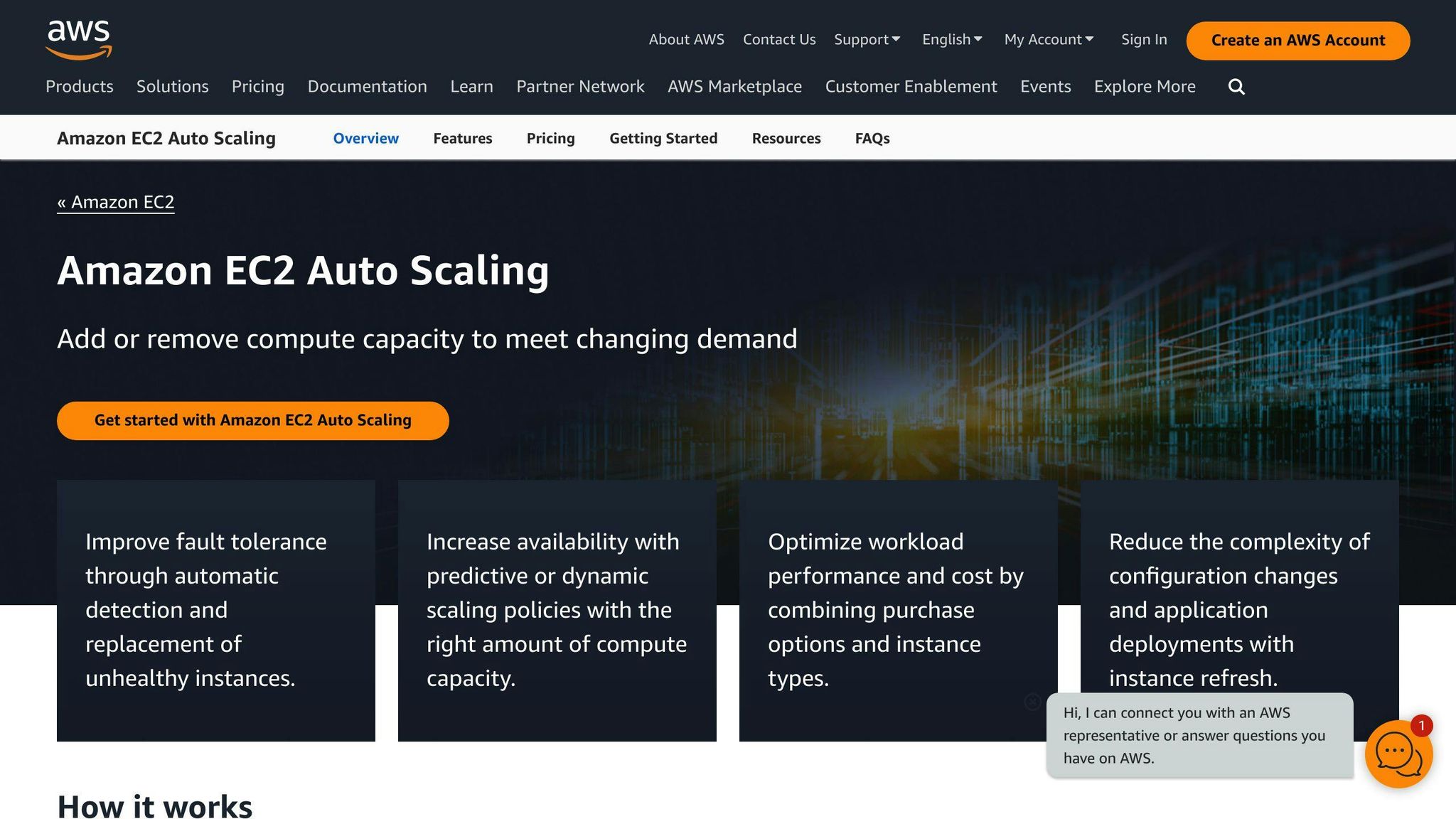The height and width of the screenshot is (819, 1456).
Task: Click Get started with Amazon EC2 Auto Scaling
Action: tap(252, 420)
